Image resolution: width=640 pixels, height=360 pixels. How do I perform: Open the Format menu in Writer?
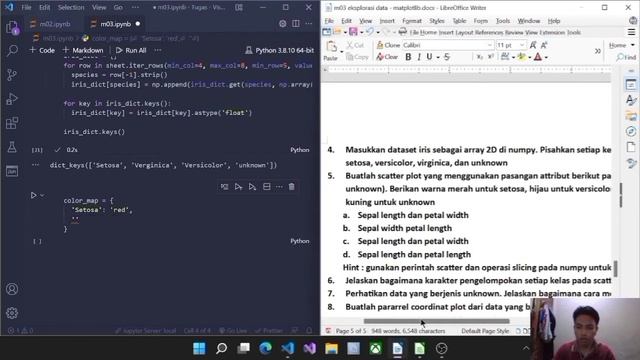tap(411, 21)
